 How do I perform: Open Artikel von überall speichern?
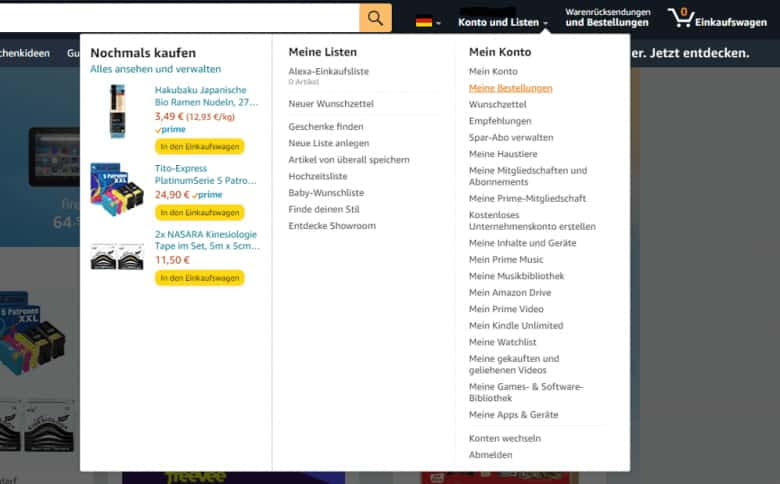click(349, 160)
